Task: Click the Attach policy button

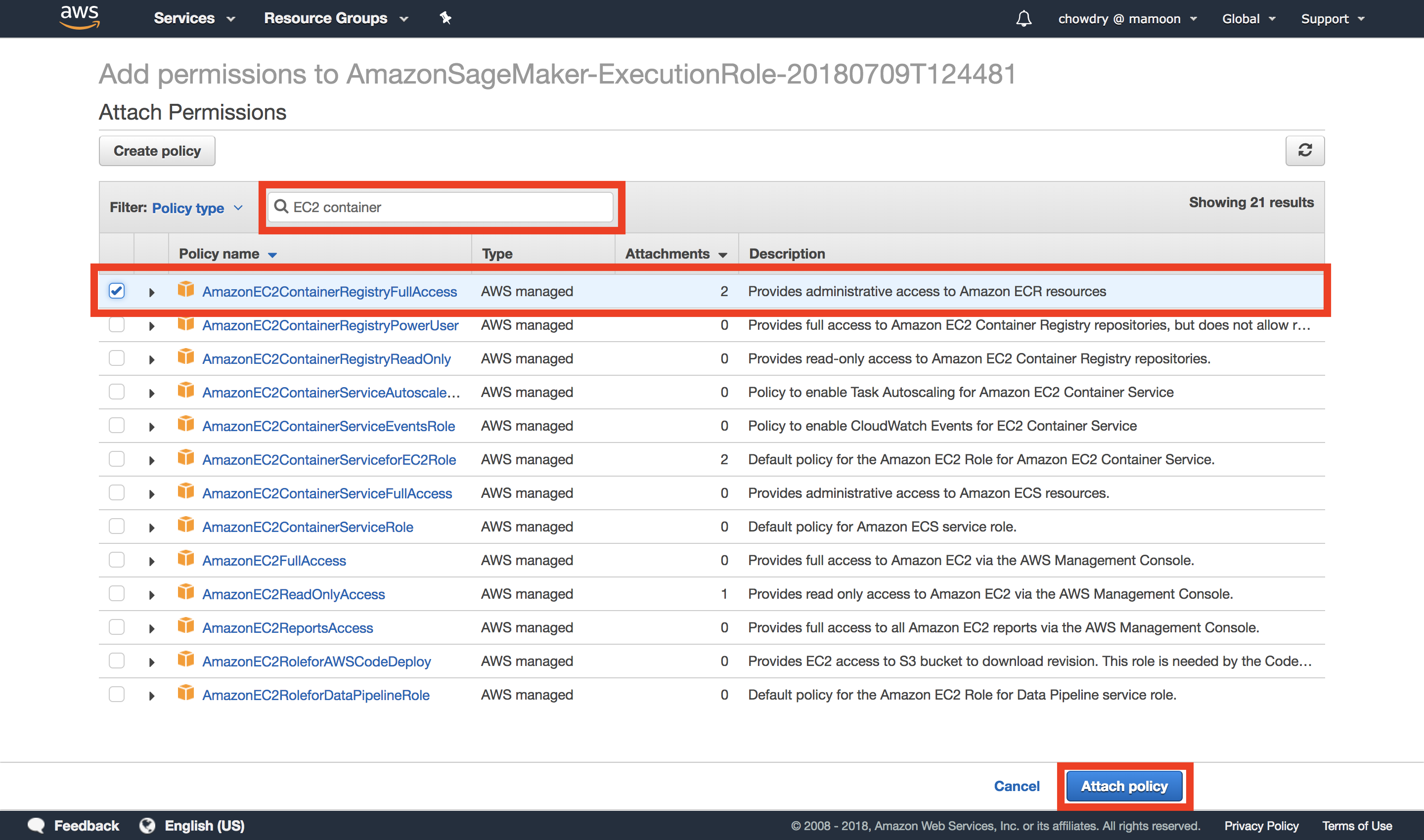Action: [x=1123, y=786]
